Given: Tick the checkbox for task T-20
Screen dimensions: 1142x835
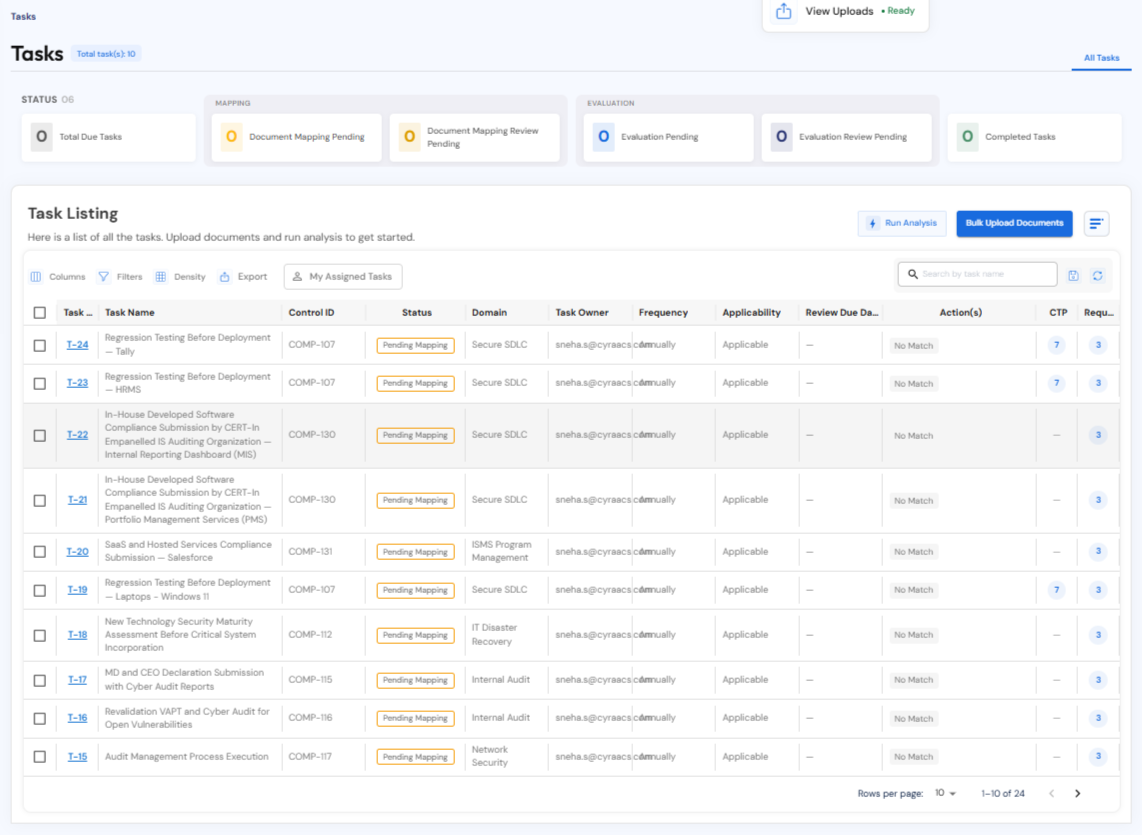Looking at the screenshot, I should [40, 552].
